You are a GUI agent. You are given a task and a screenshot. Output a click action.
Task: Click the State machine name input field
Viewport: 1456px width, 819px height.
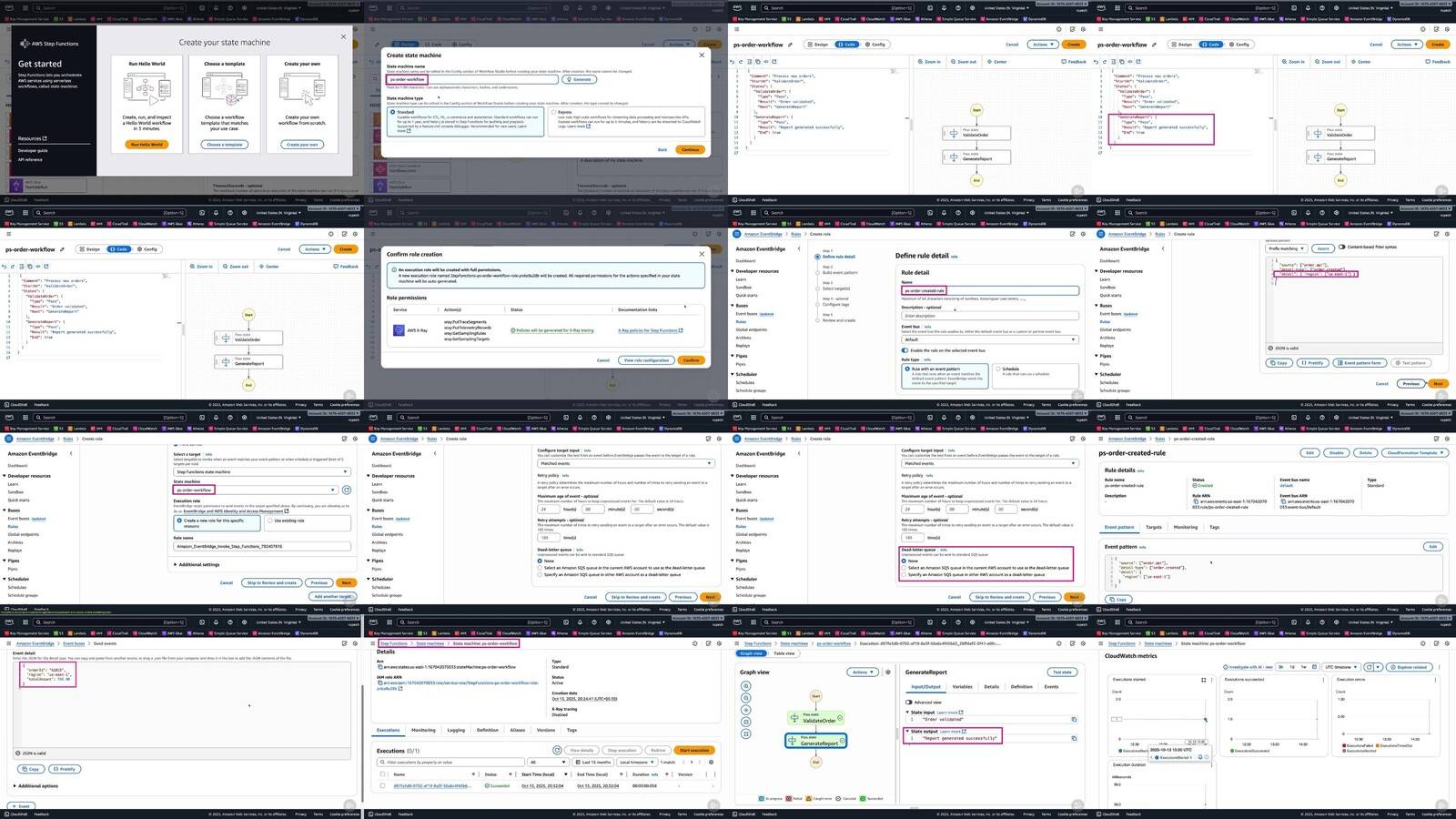pyautogui.click(x=472, y=79)
